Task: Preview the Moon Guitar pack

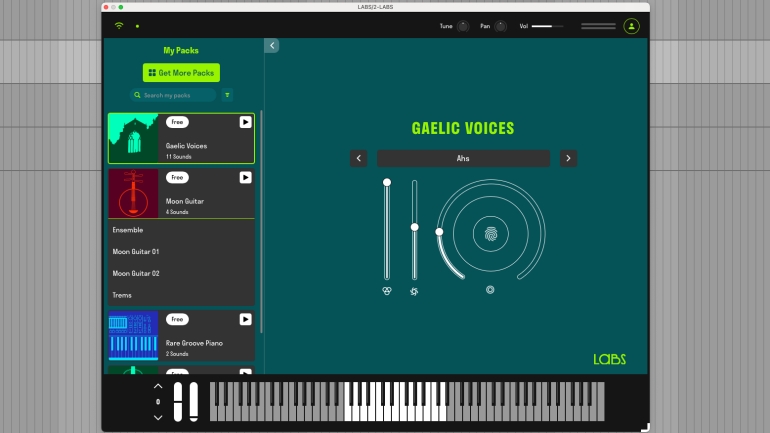Action: 245,177
